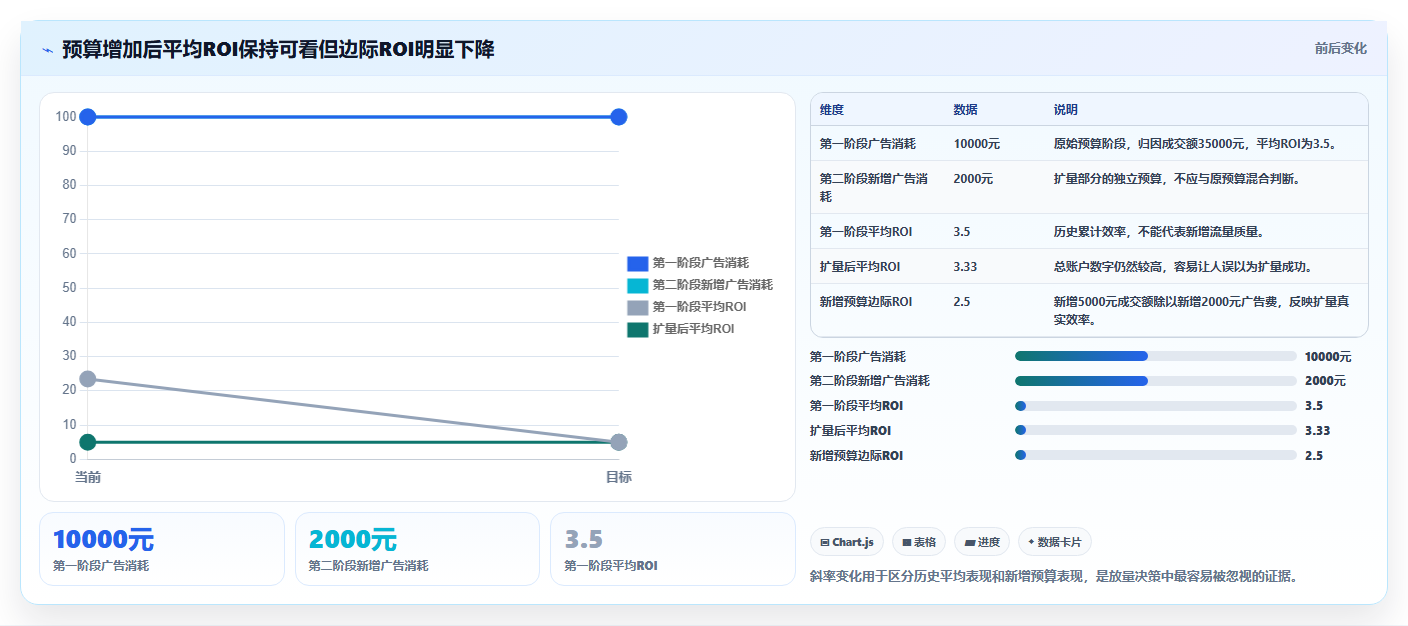The width and height of the screenshot is (1408, 626).
Task: Click the chart title heading text
Action: (278, 49)
